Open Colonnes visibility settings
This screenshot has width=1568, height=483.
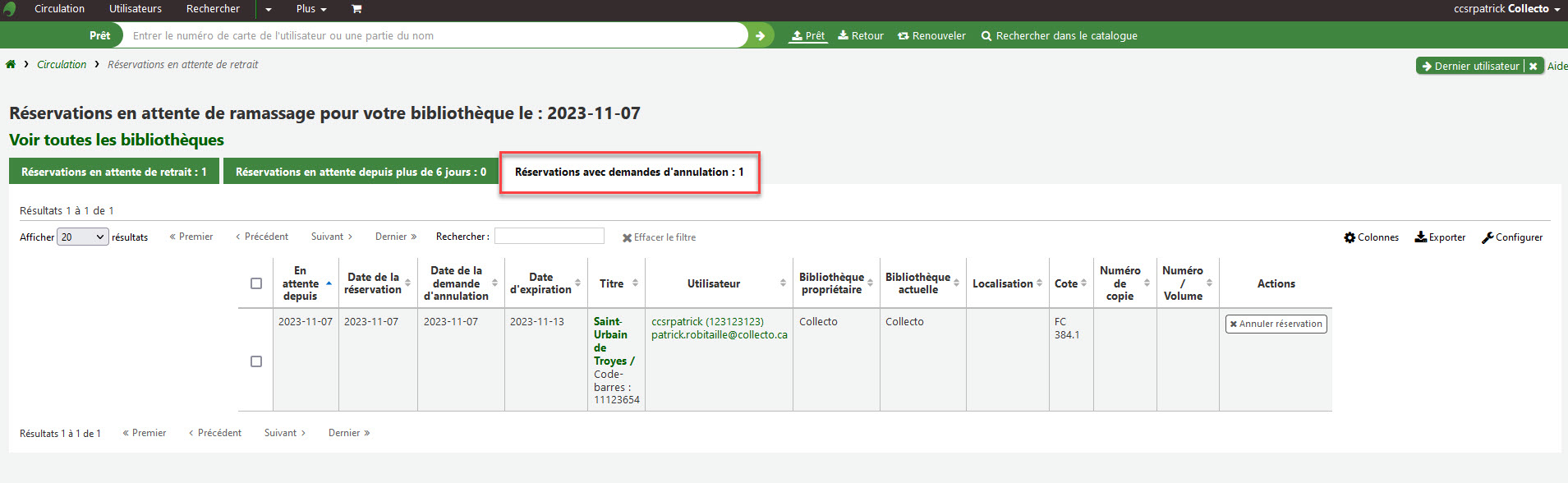pyautogui.click(x=1371, y=237)
